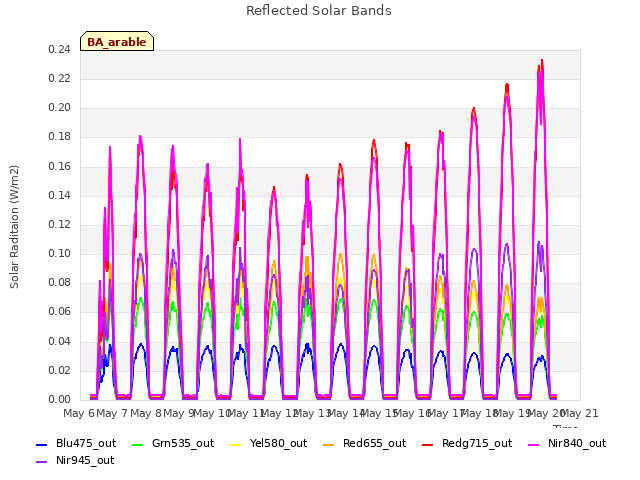This screenshot has width=640, height=480.
Task: Click the purple Nir945_out color marker
Action: pos(42,462)
